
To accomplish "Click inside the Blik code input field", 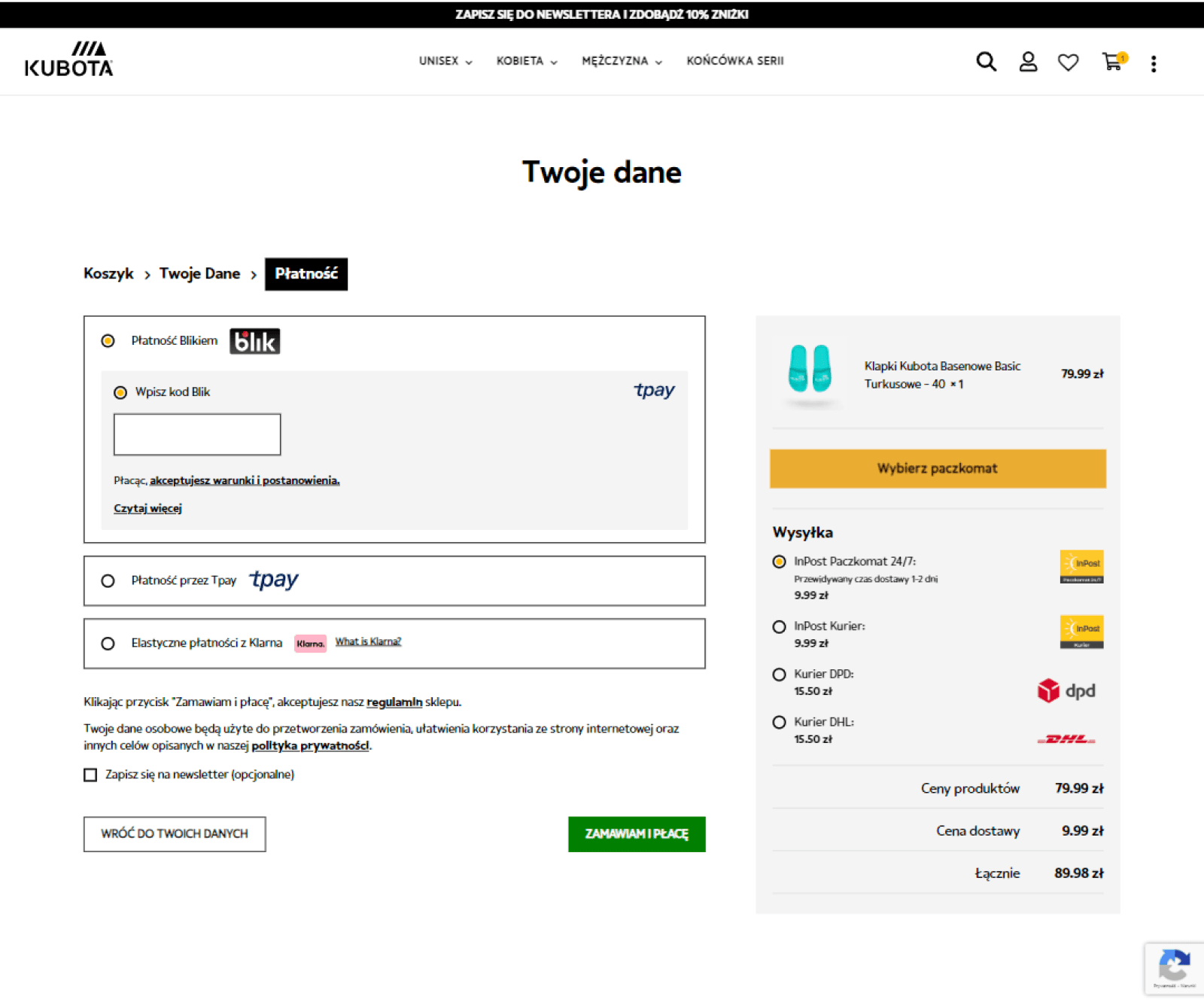I will [x=196, y=434].
